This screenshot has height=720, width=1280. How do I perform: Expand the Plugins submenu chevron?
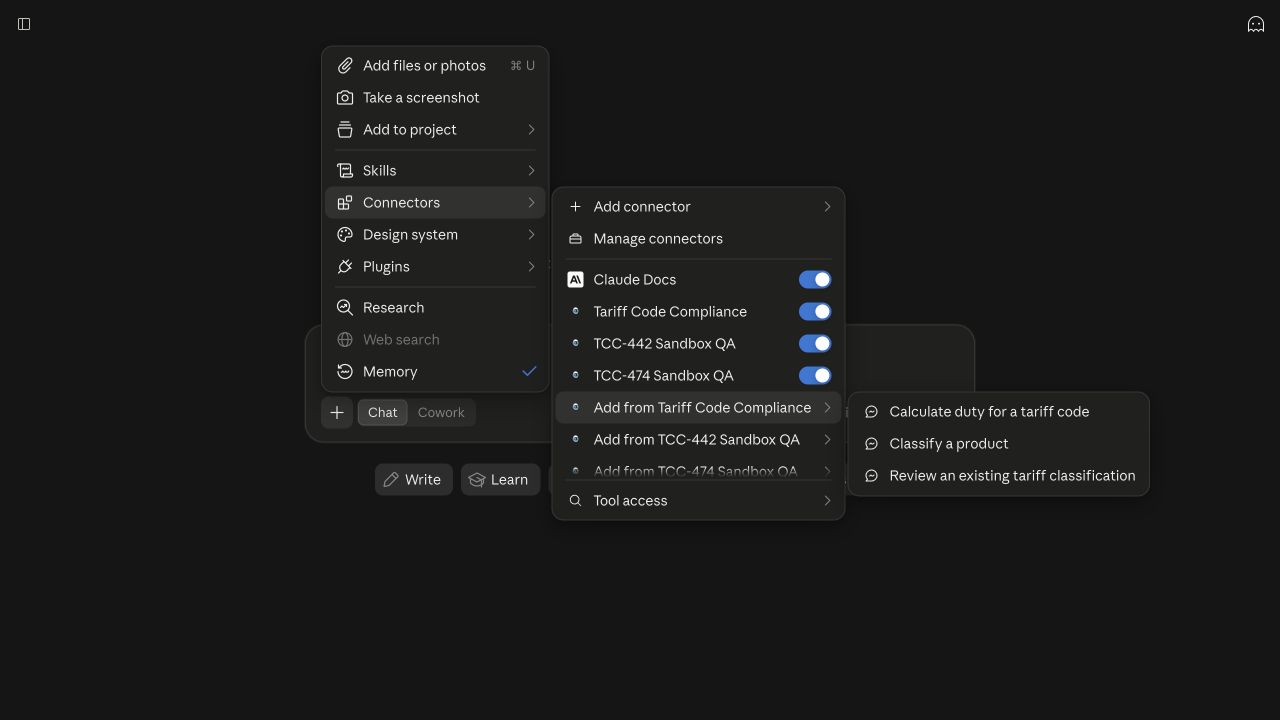coord(531,267)
